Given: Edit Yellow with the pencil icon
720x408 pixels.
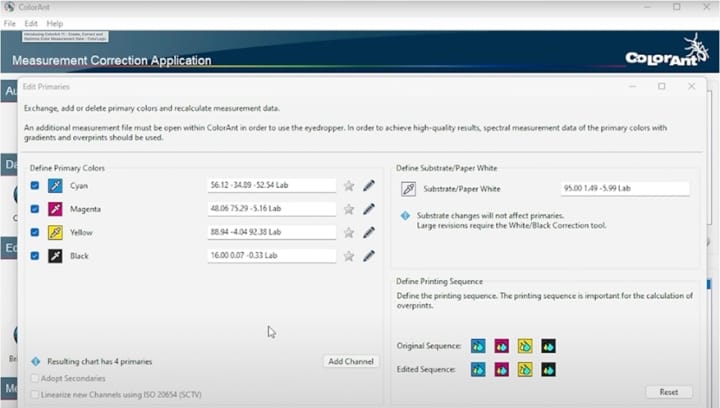Looking at the screenshot, I should click(x=369, y=232).
